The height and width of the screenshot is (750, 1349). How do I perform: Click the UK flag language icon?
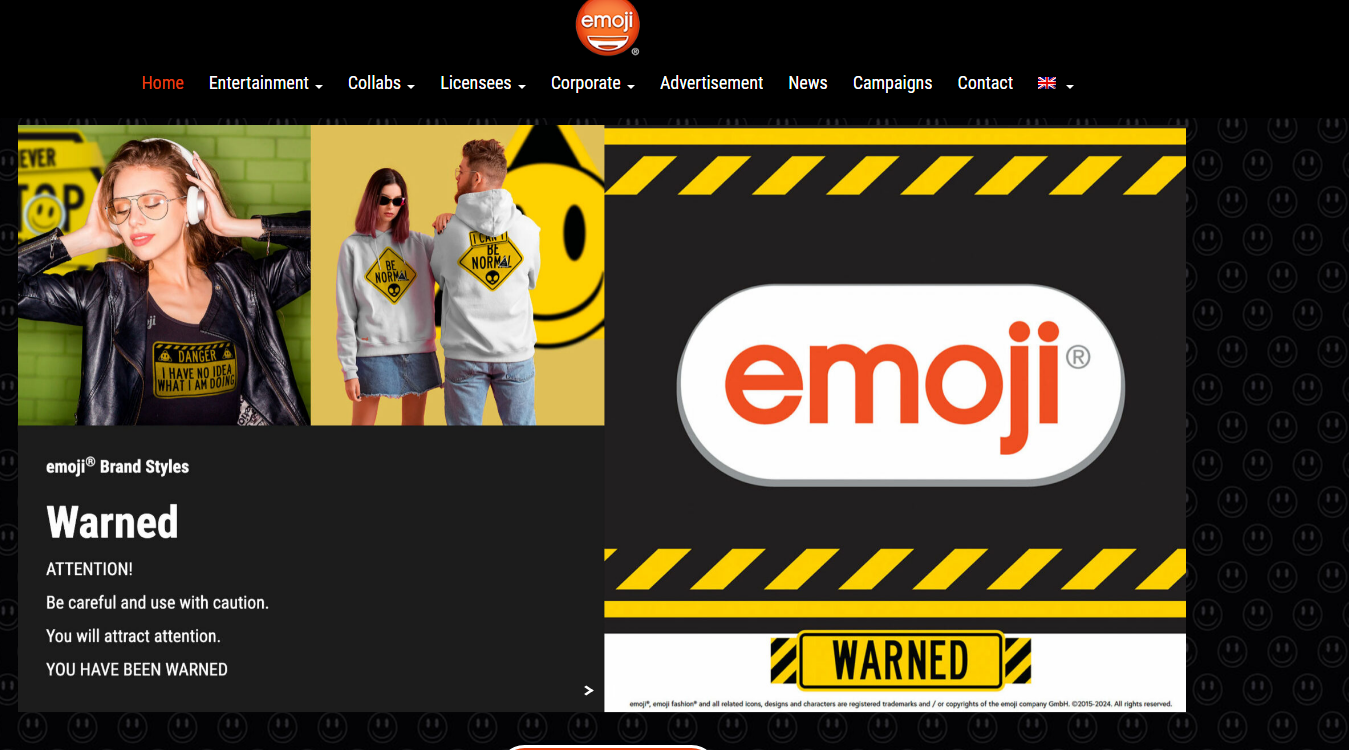(x=1047, y=83)
